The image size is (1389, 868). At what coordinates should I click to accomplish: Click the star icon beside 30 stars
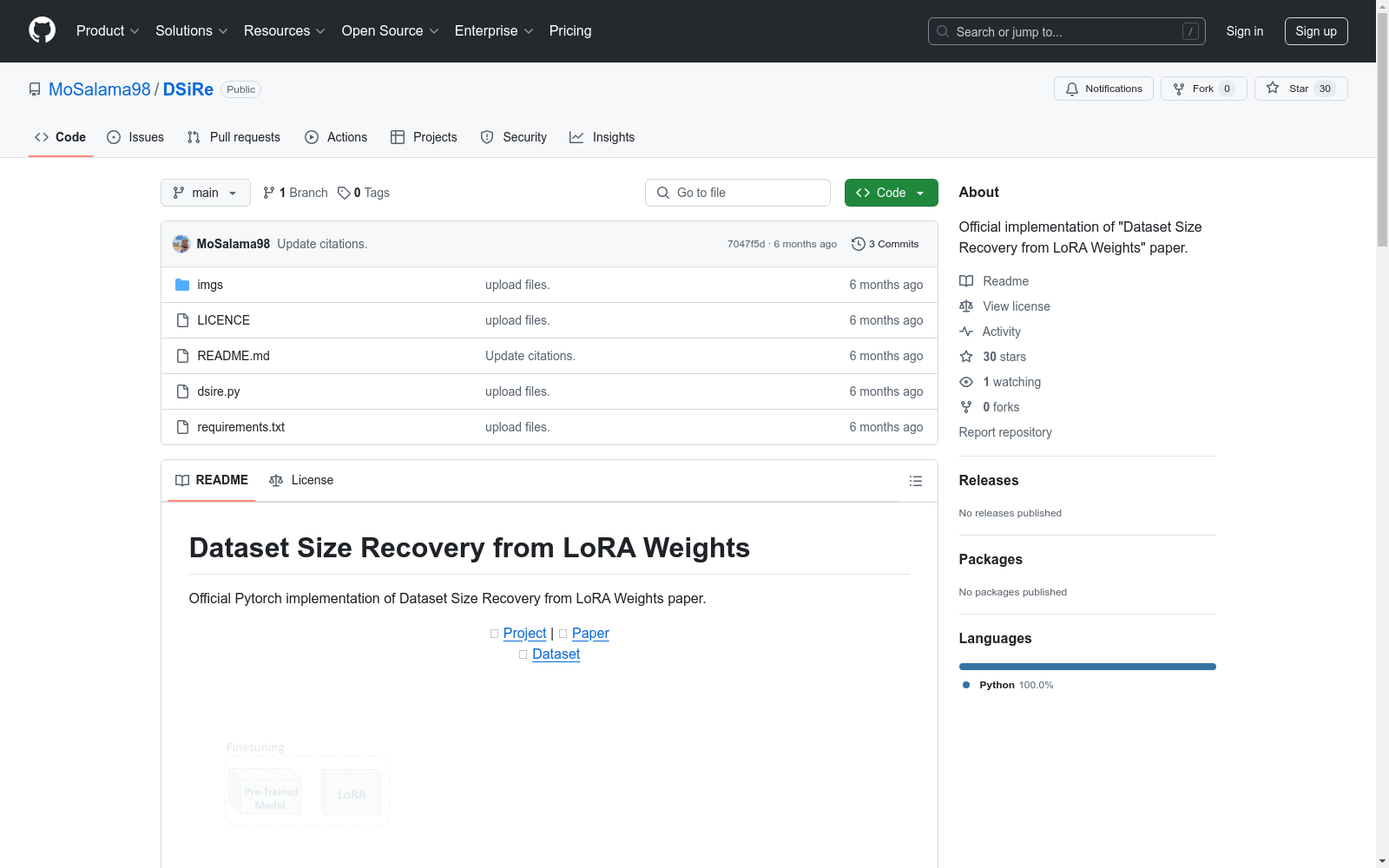tap(966, 357)
